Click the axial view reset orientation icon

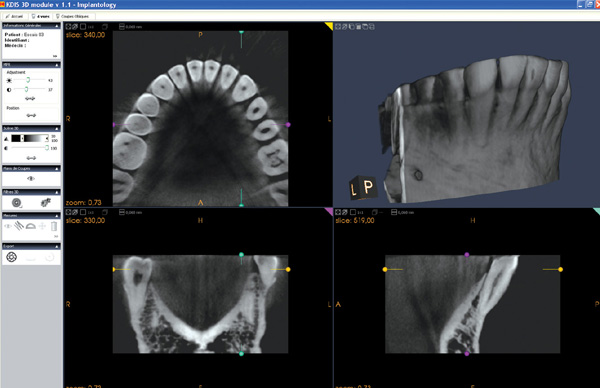tap(75, 26)
